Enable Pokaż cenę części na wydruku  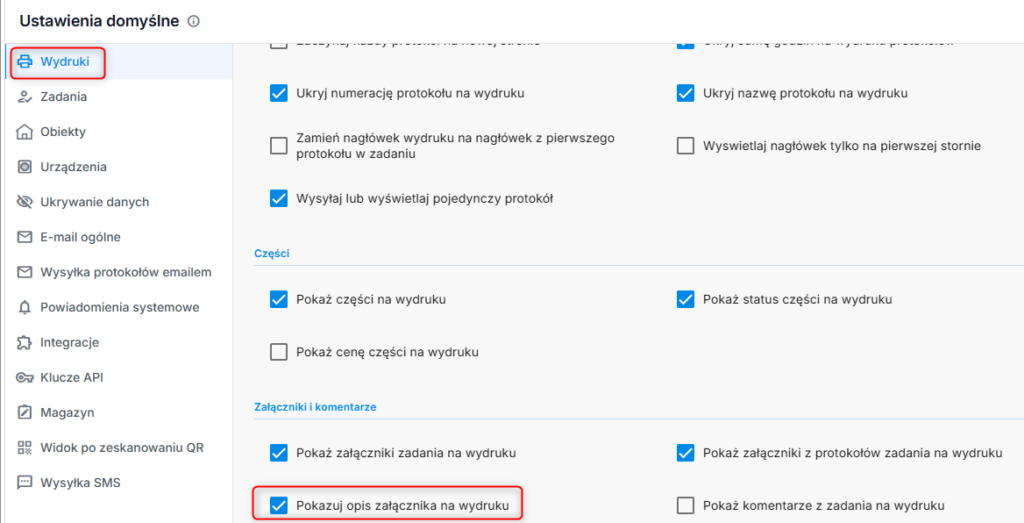tap(279, 353)
